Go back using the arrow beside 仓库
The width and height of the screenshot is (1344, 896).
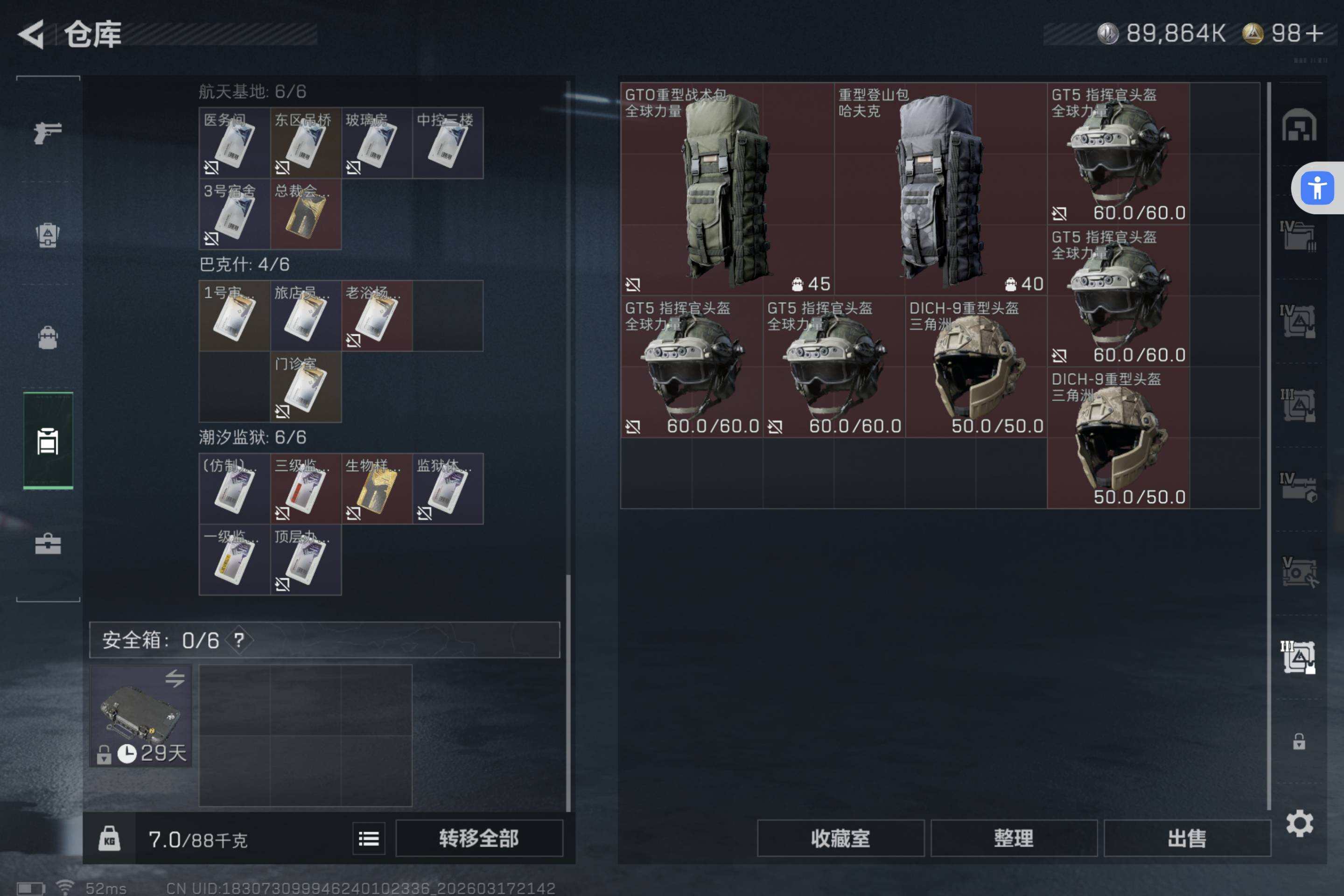point(31,34)
